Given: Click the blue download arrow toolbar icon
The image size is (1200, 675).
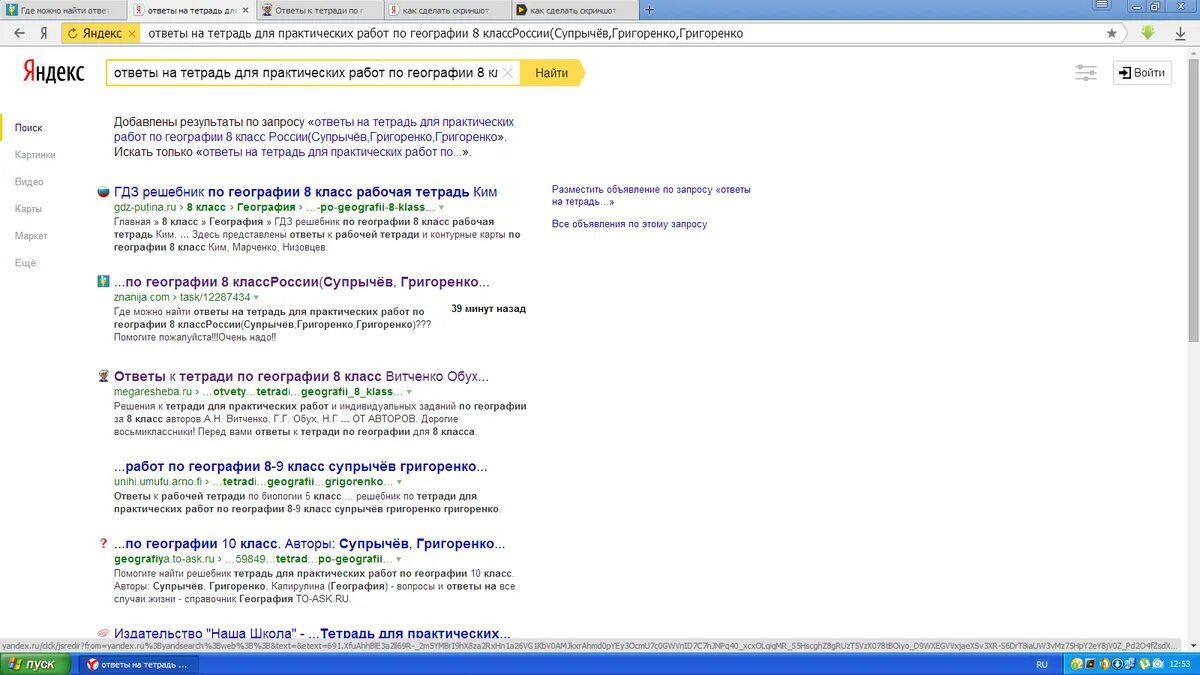Looking at the screenshot, I should [x=1181, y=33].
